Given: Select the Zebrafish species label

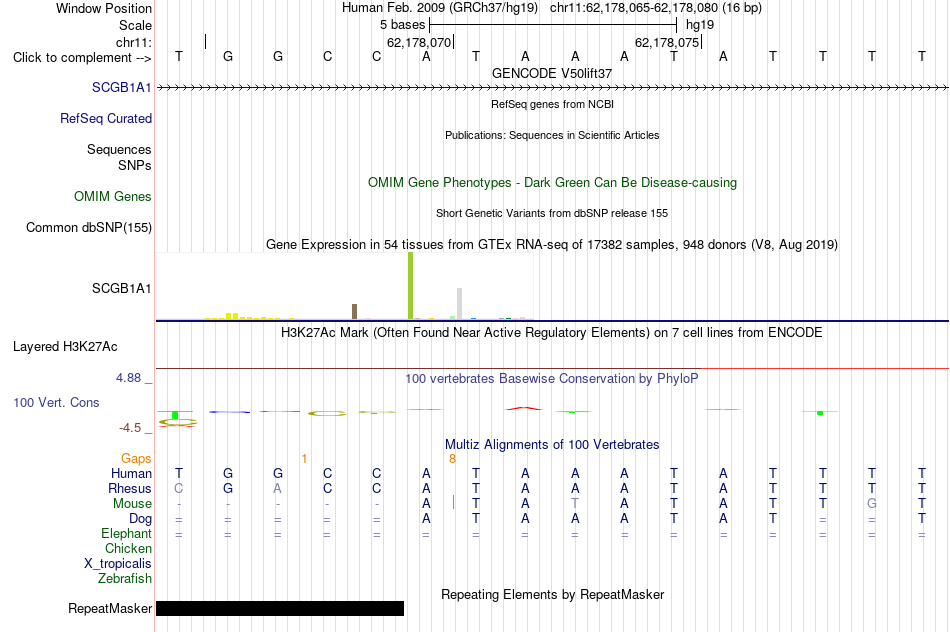Looking at the screenshot, I should click(x=125, y=579).
